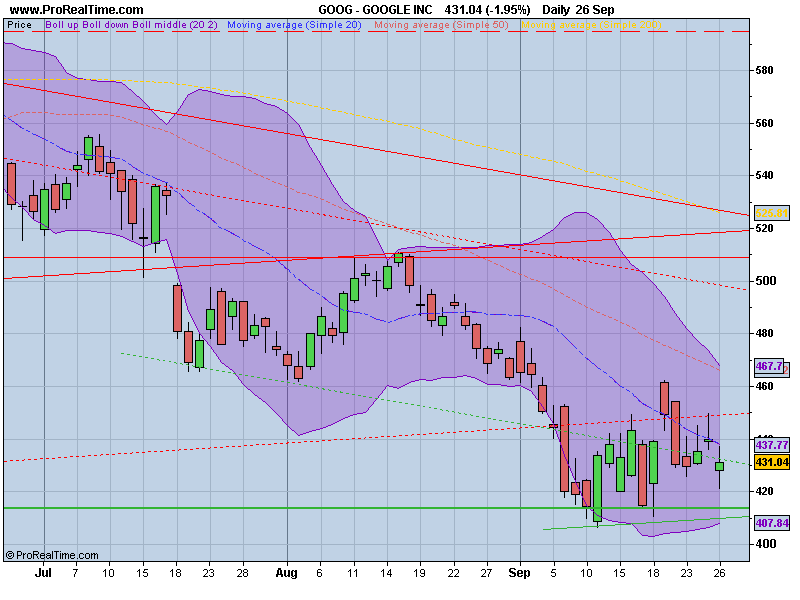Click the www.ProRealTime.com header text
Image resolution: width=800 pixels, height=600 pixels.
click(x=77, y=9)
